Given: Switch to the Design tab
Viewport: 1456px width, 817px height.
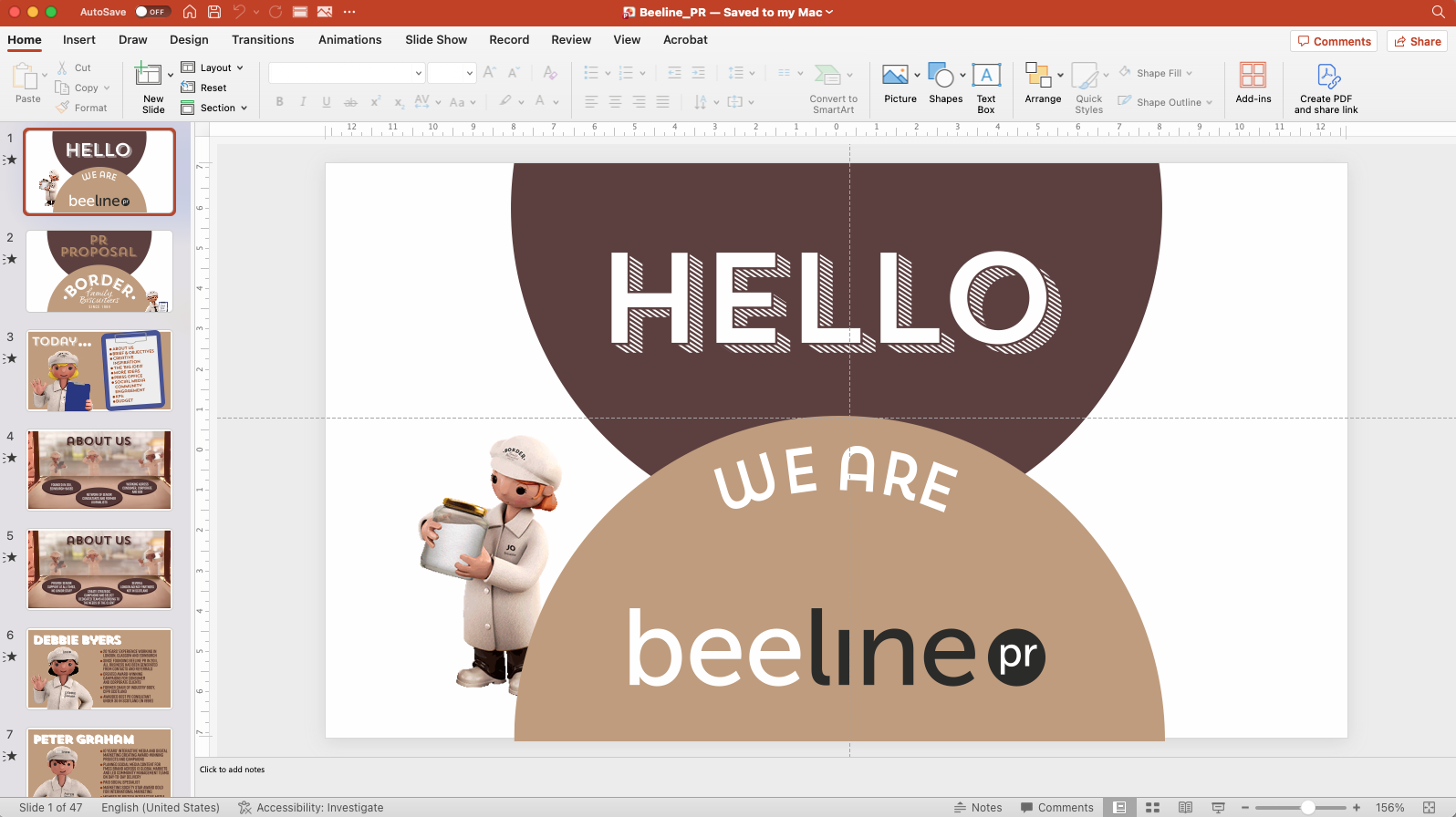Looking at the screenshot, I should (x=189, y=39).
